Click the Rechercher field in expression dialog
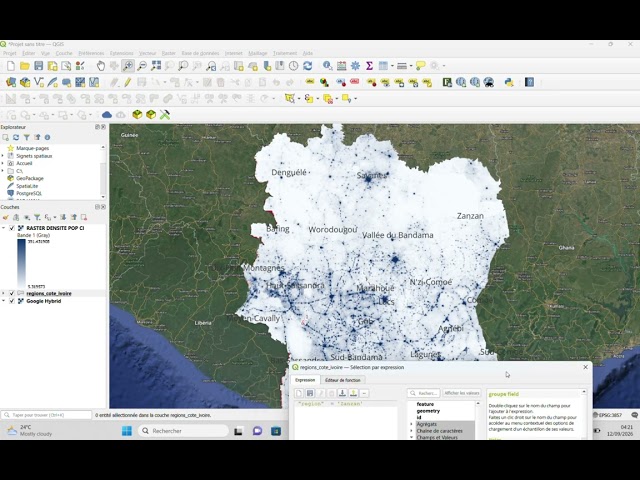Image resolution: width=640 pixels, height=480 pixels. pyautogui.click(x=424, y=393)
